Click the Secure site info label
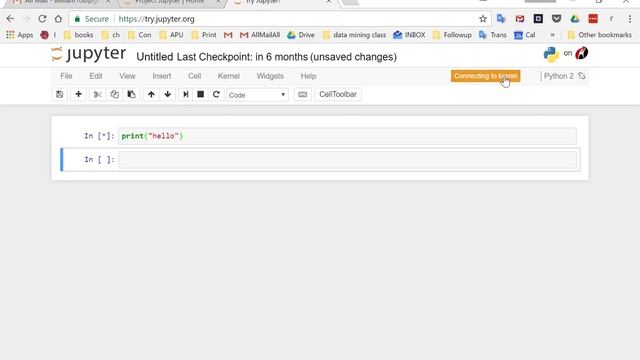 pos(92,19)
